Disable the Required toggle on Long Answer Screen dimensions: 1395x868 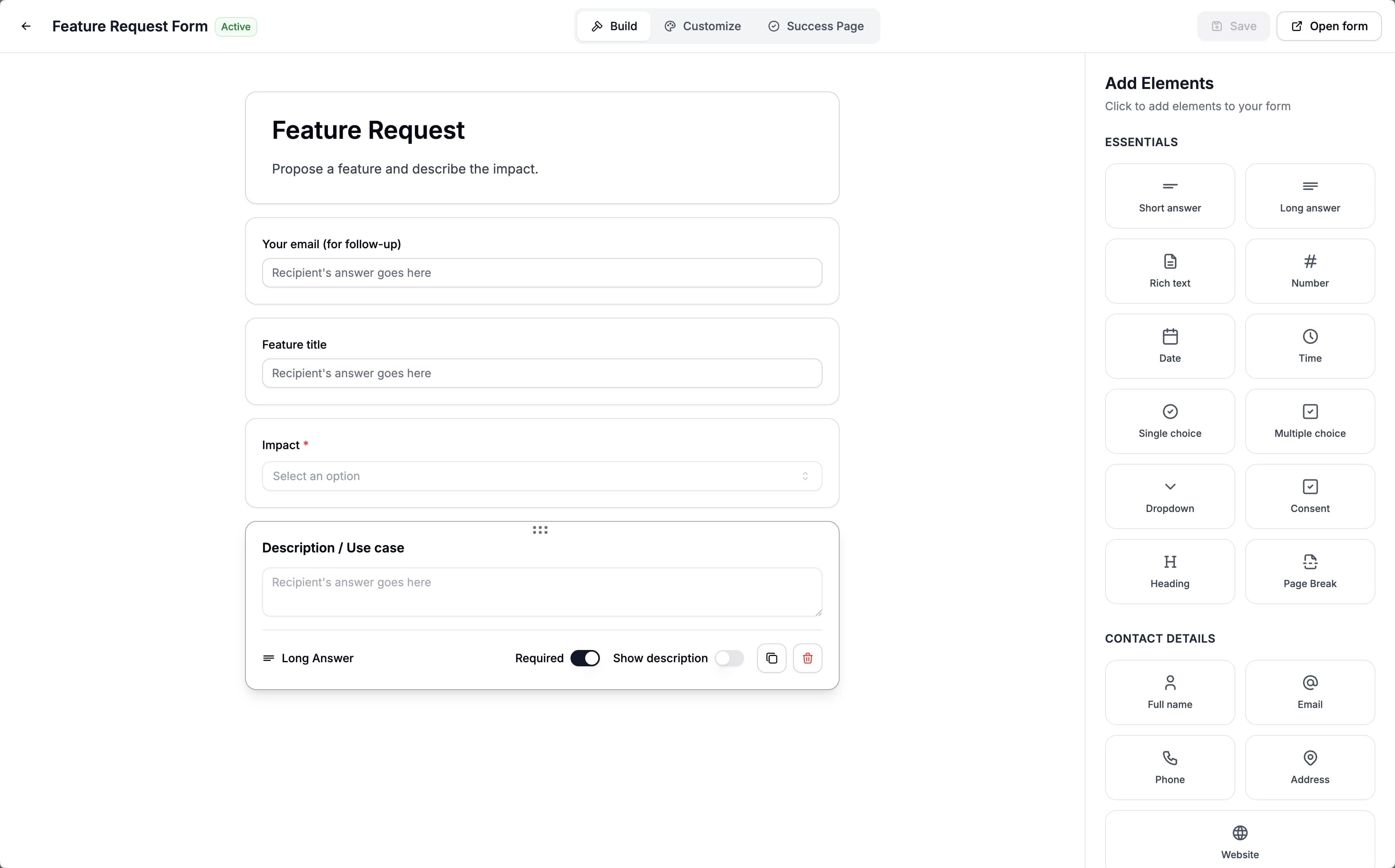click(585, 658)
